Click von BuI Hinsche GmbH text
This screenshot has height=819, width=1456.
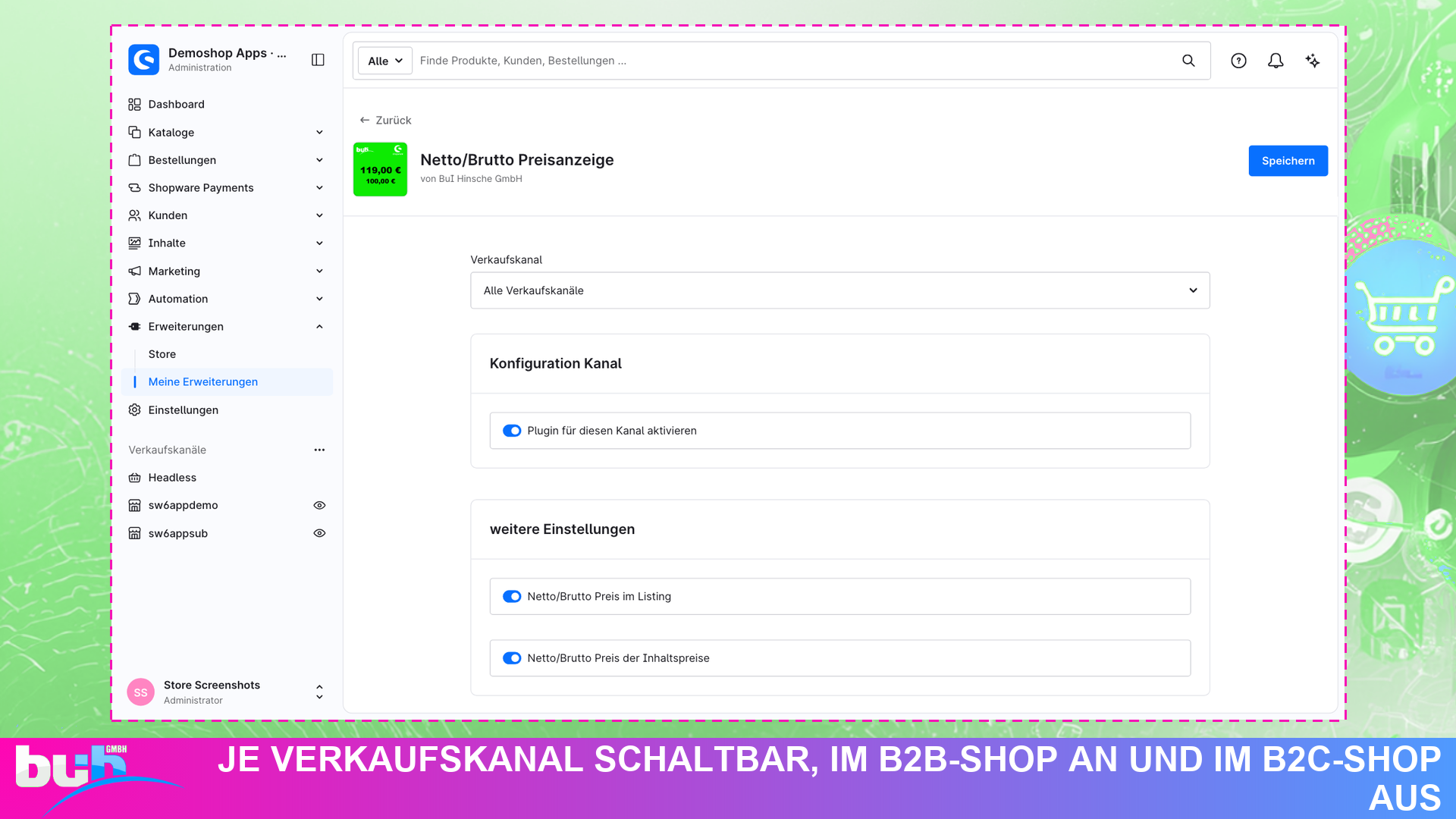click(x=471, y=179)
